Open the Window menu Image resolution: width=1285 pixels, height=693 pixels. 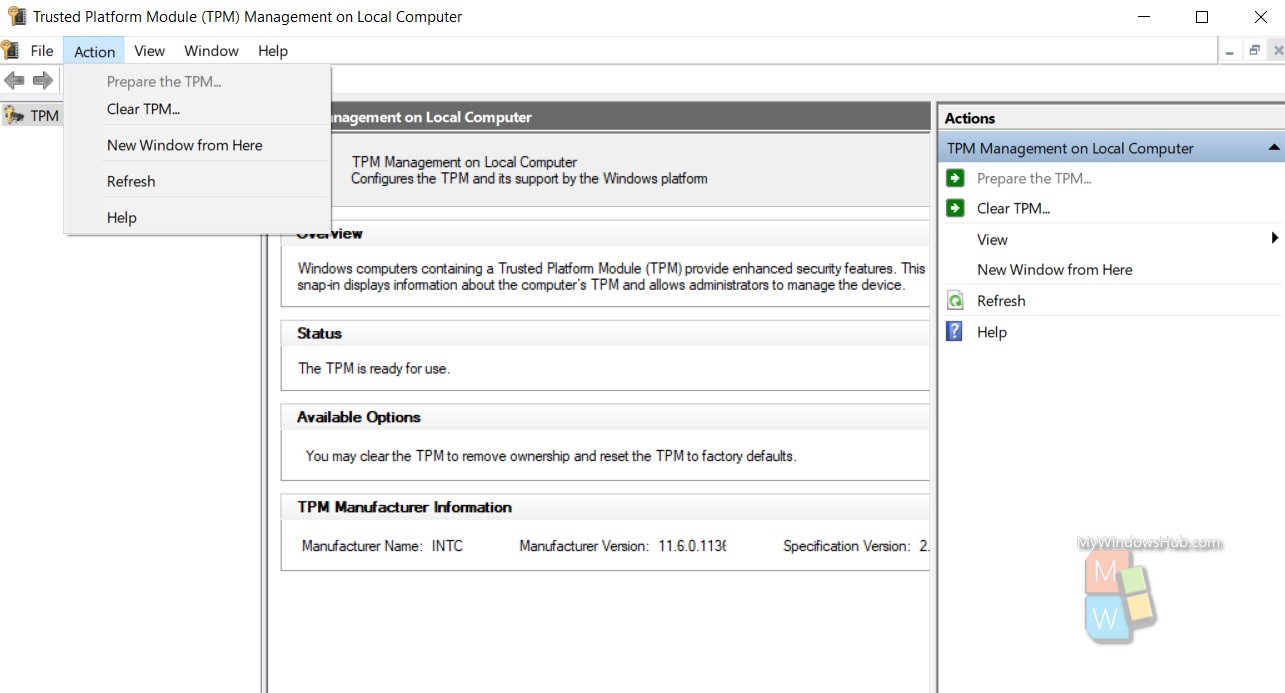211,51
